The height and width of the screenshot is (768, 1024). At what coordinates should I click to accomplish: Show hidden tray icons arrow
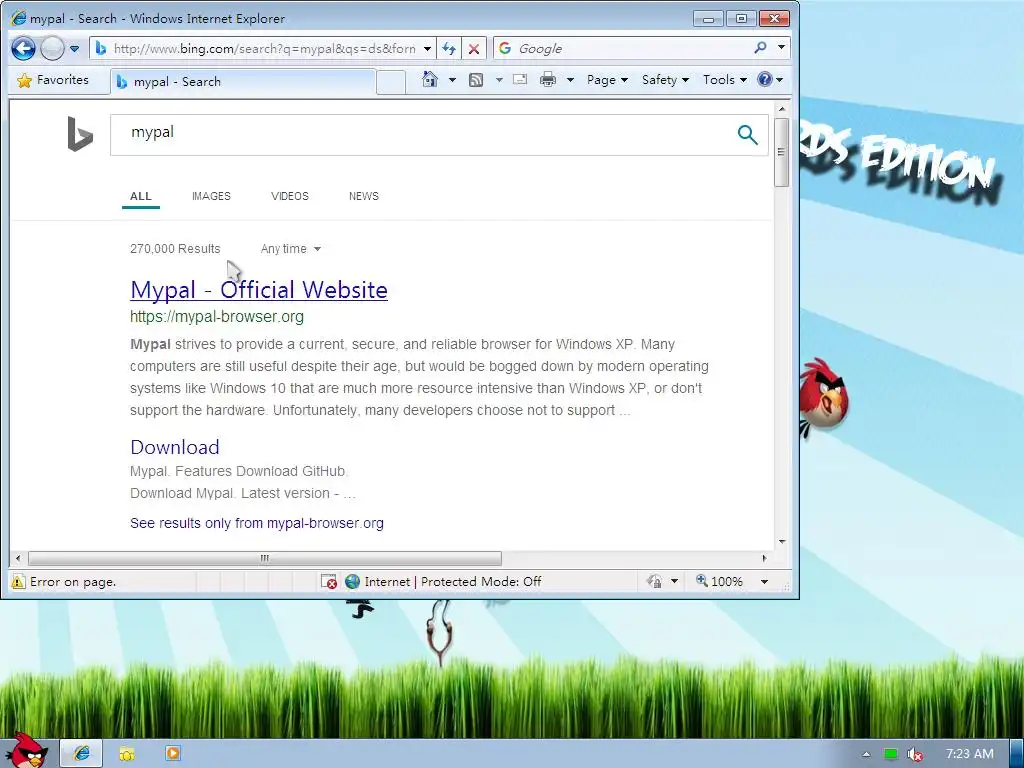pos(867,754)
